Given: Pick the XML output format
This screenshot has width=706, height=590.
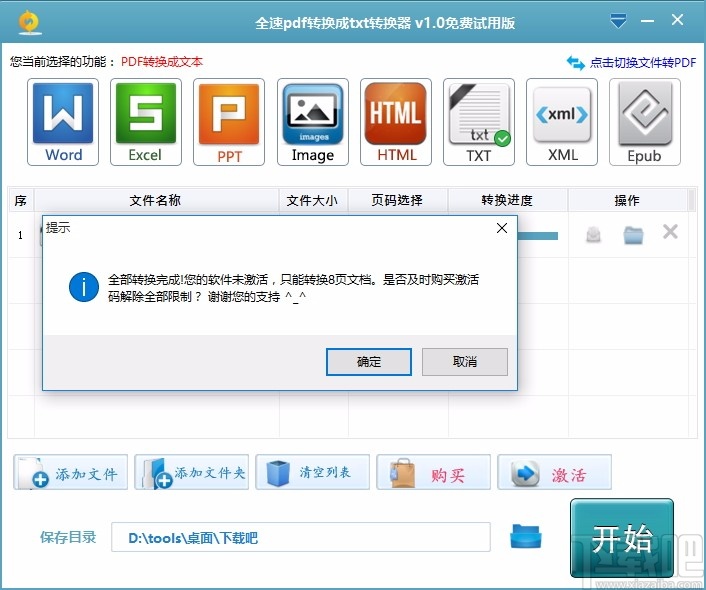Looking at the screenshot, I should coord(562,122).
